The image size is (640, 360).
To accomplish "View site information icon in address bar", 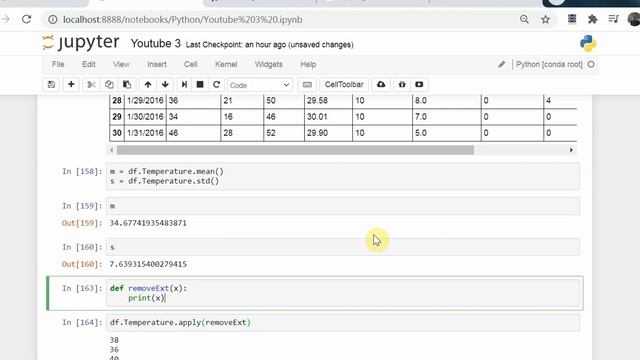I will pyautogui.click(x=53, y=19).
